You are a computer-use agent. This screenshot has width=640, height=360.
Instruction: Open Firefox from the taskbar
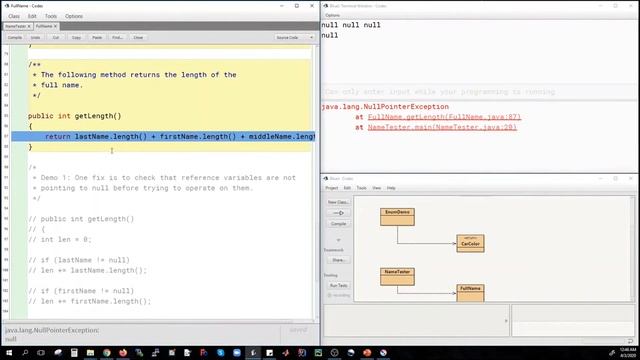123,353
